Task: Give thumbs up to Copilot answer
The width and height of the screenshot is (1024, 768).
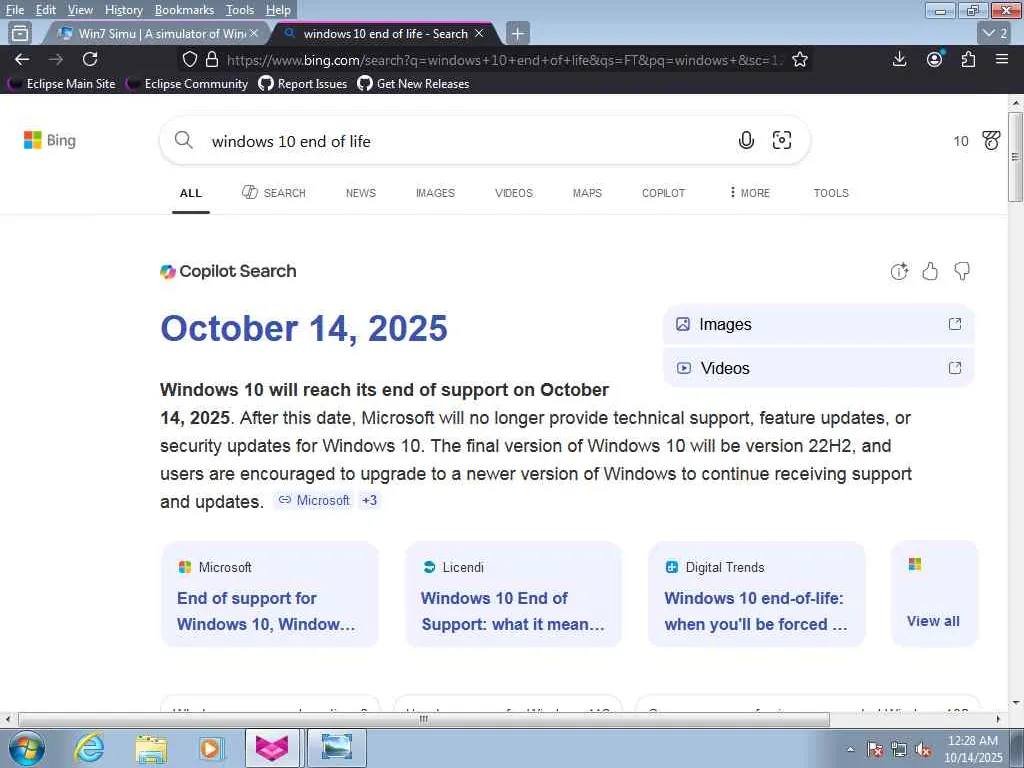Action: (x=930, y=271)
